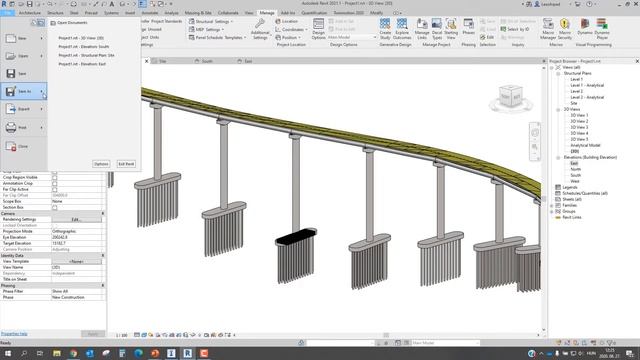The height and width of the screenshot is (360, 640).
Task: Open Project1 Elevation South document
Action: (x=84, y=47)
